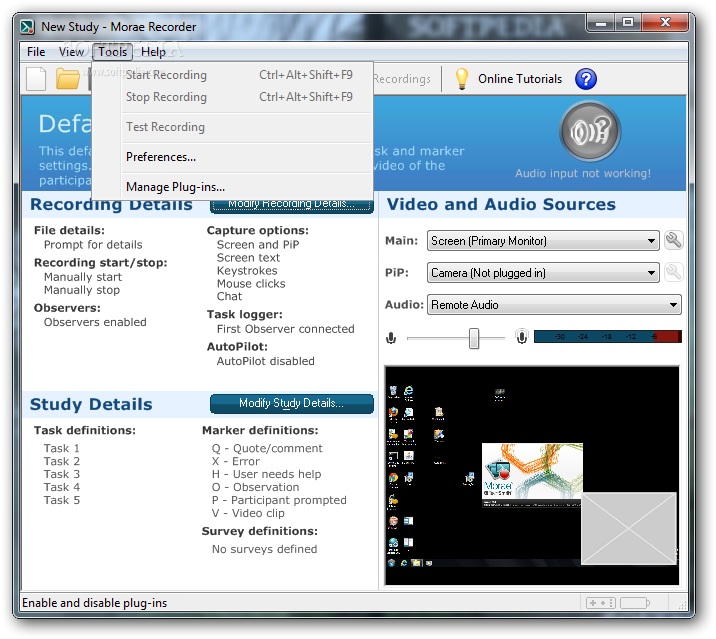Image resolution: width=716 pixels, height=639 pixels.
Task: Click 'V - Video clip' marker definition
Action: [x=248, y=513]
